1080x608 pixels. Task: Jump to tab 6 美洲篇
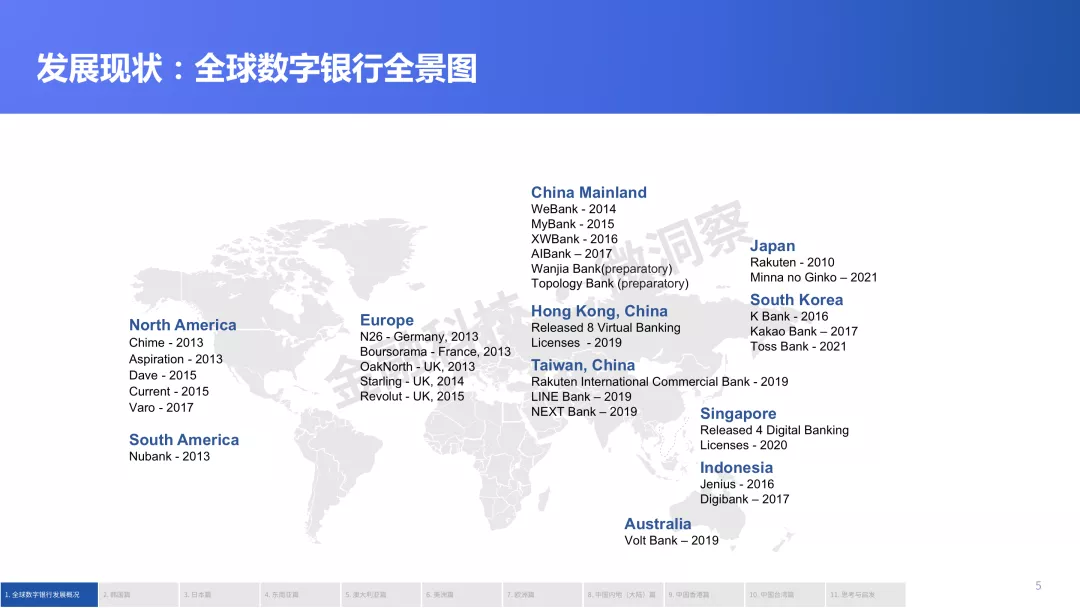(461, 594)
